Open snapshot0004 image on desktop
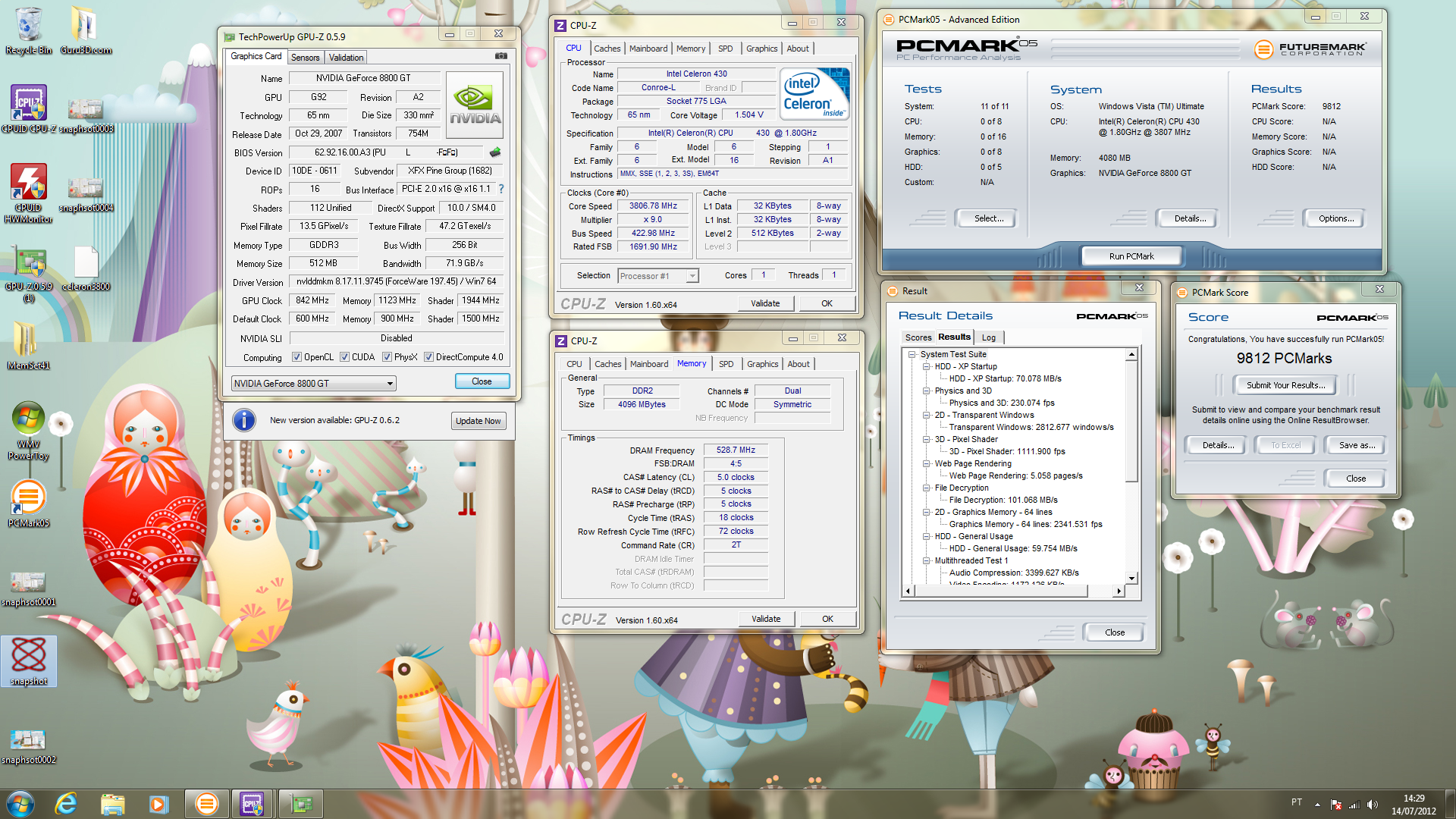The image size is (1456, 819). tap(86, 195)
